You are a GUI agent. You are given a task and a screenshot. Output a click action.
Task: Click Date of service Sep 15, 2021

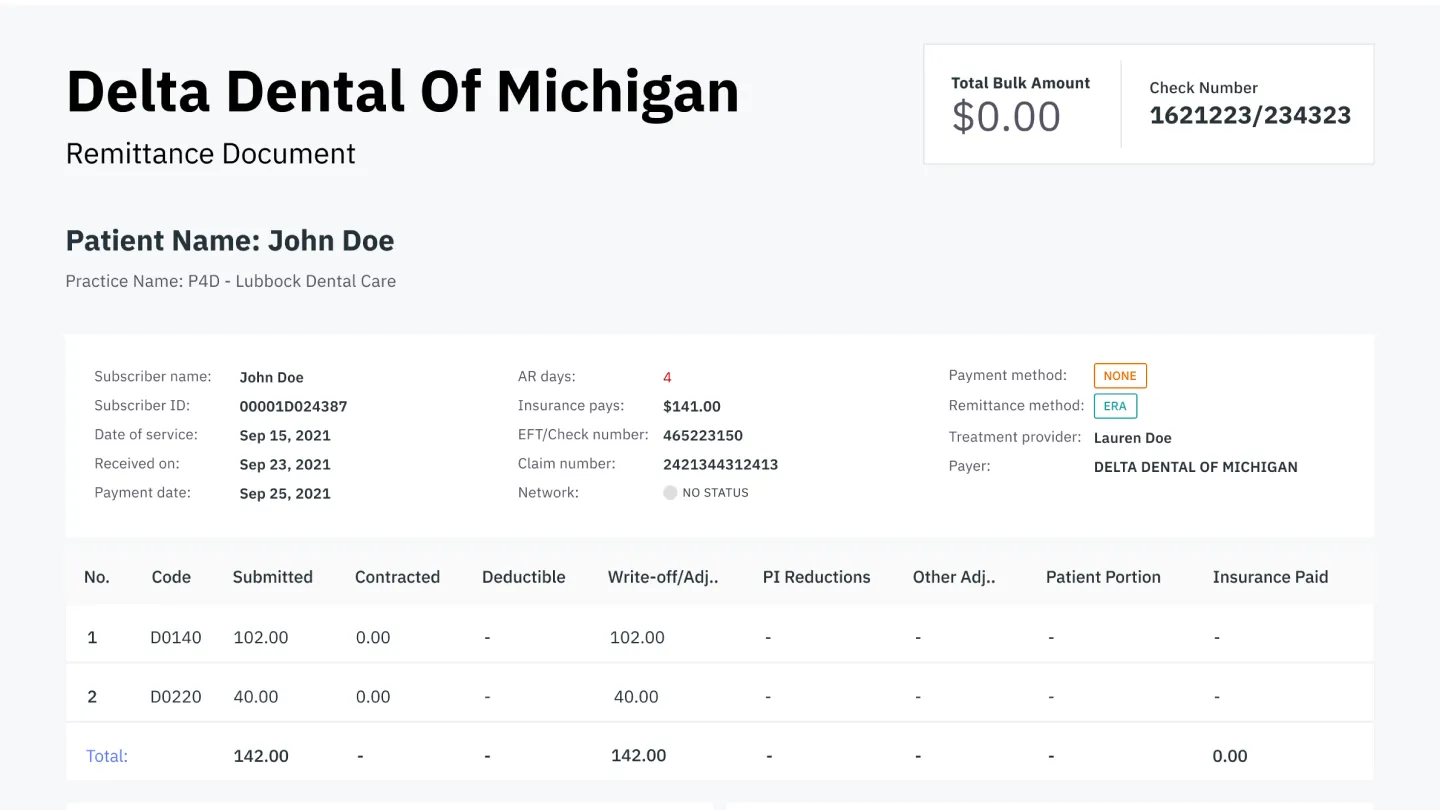click(x=285, y=435)
